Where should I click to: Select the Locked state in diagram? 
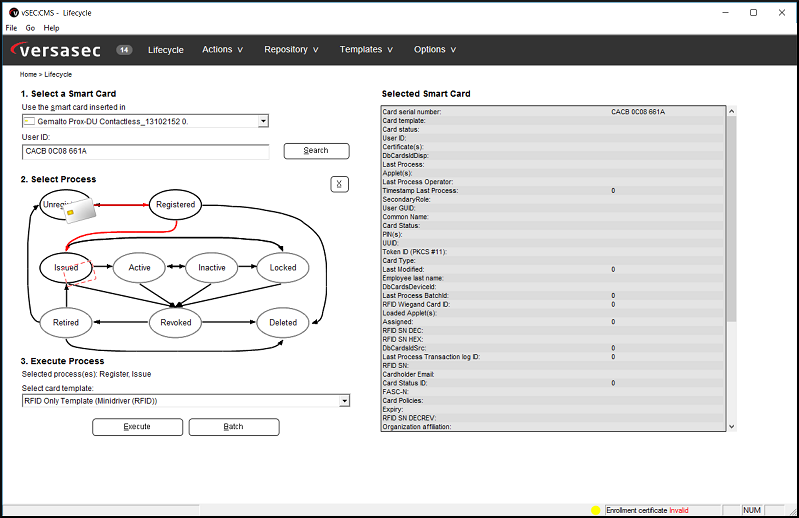[283, 268]
